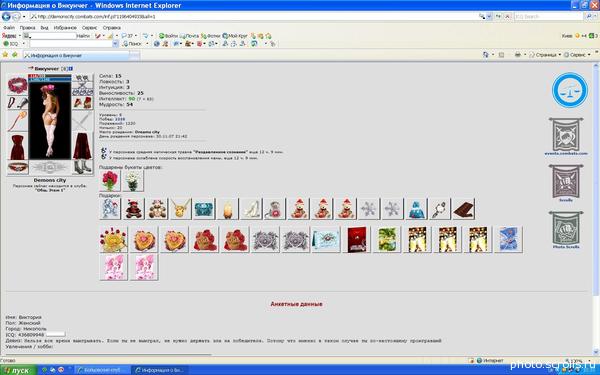Click the Print toolbar icon

(517, 55)
